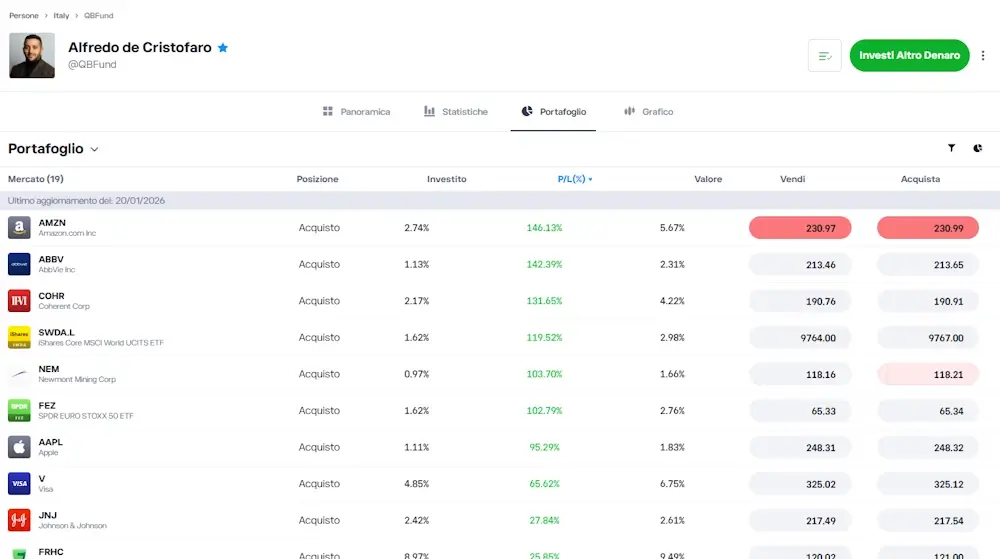Click Investi Altro Denaro button
Viewport: 1000px width, 559px height.
pos(909,56)
